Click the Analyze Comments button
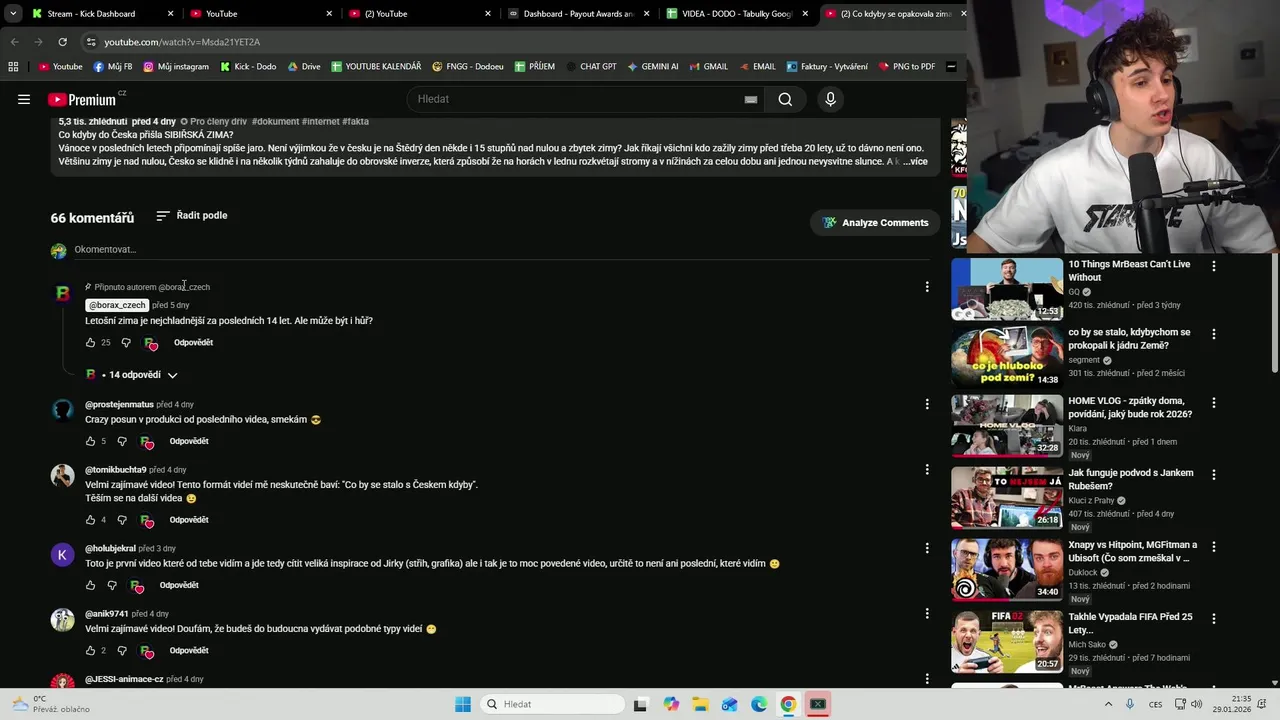The width and height of the screenshot is (1280, 720). point(875,223)
